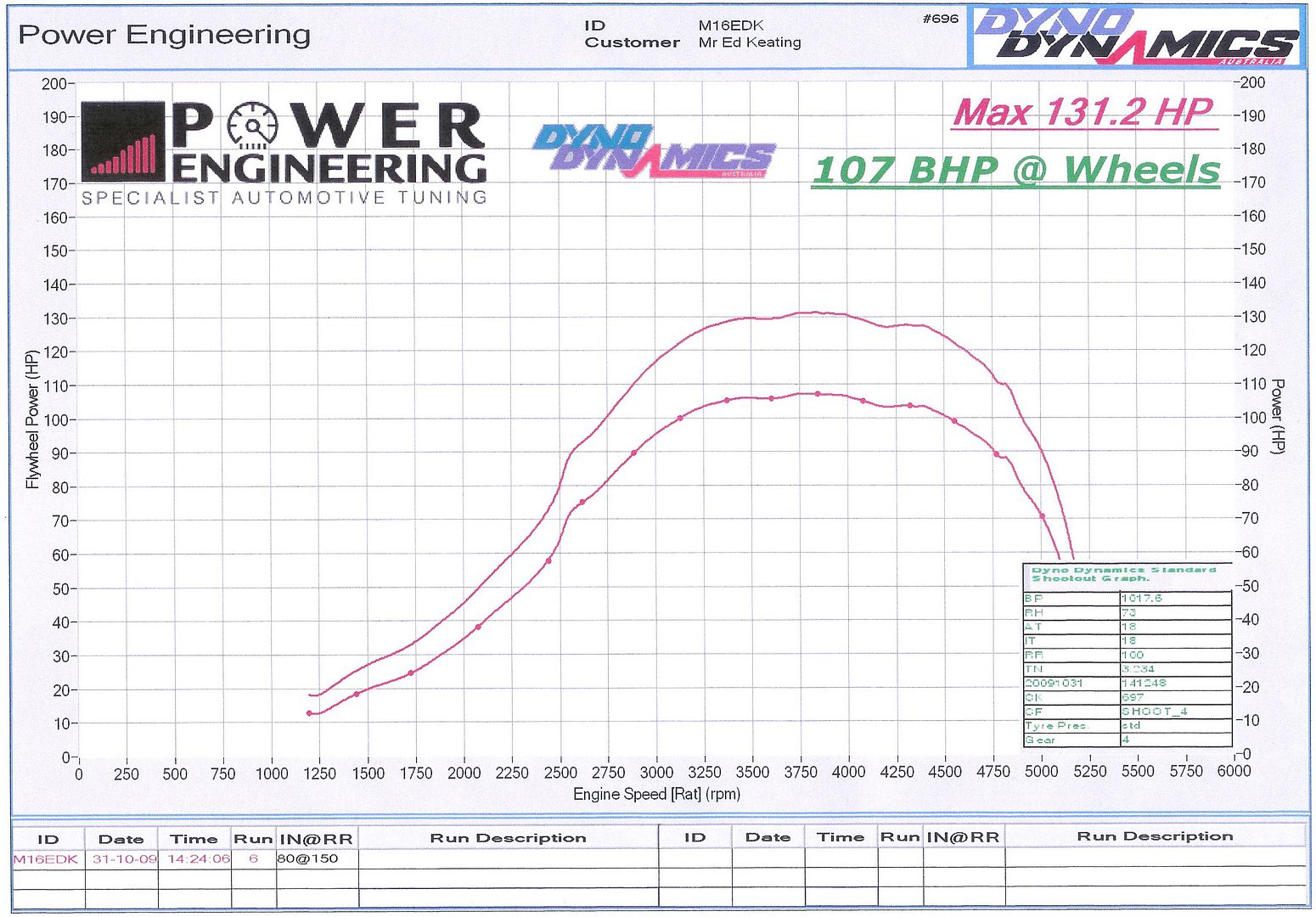Image resolution: width=1316 pixels, height=917 pixels.
Task: Click the IN@RR value '80@150'
Action: tap(307, 858)
